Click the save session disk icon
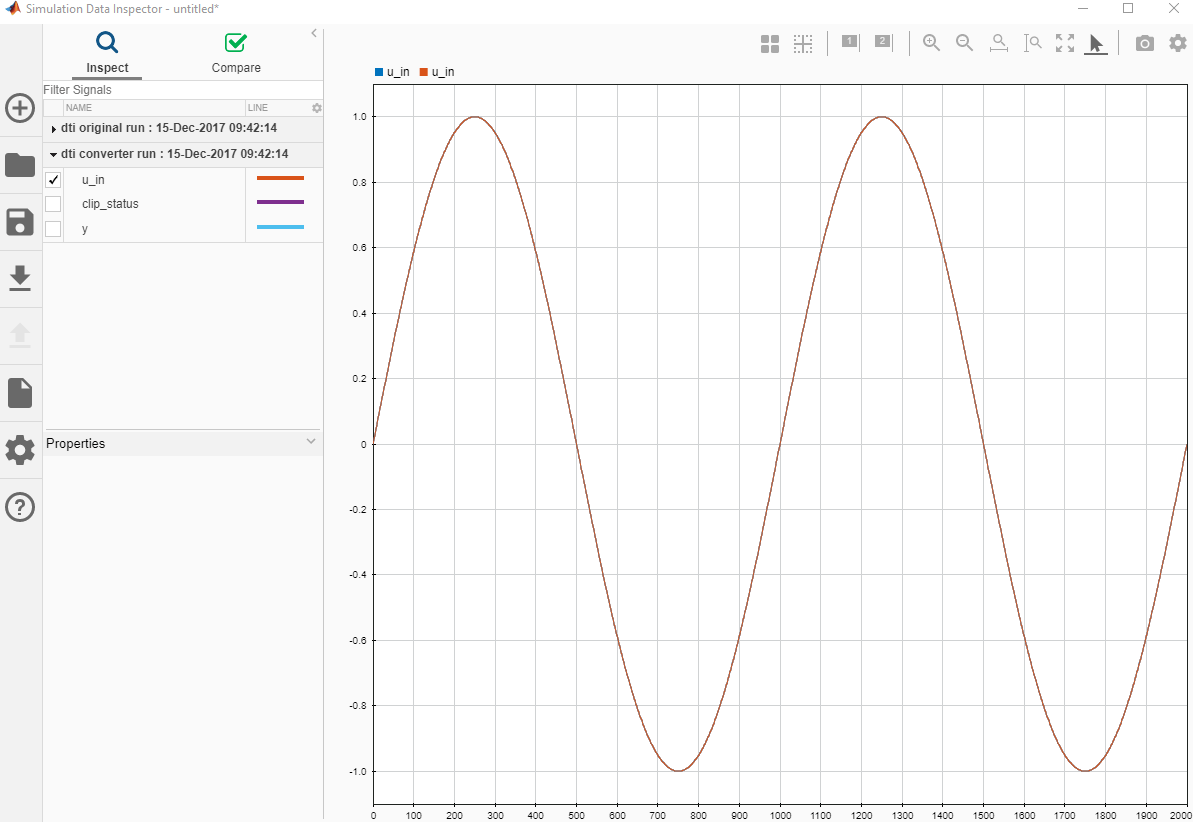Screen dimensions: 1193x822 pos(20,222)
